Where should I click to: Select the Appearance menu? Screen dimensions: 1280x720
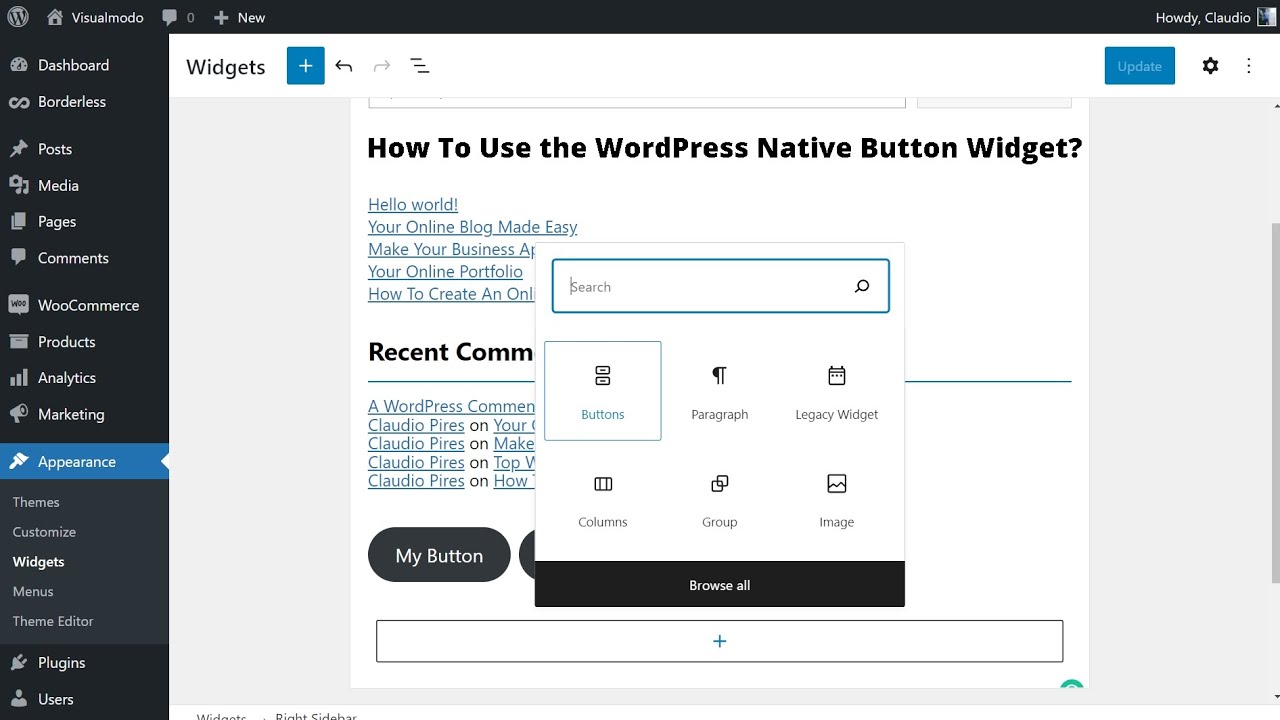coord(84,462)
